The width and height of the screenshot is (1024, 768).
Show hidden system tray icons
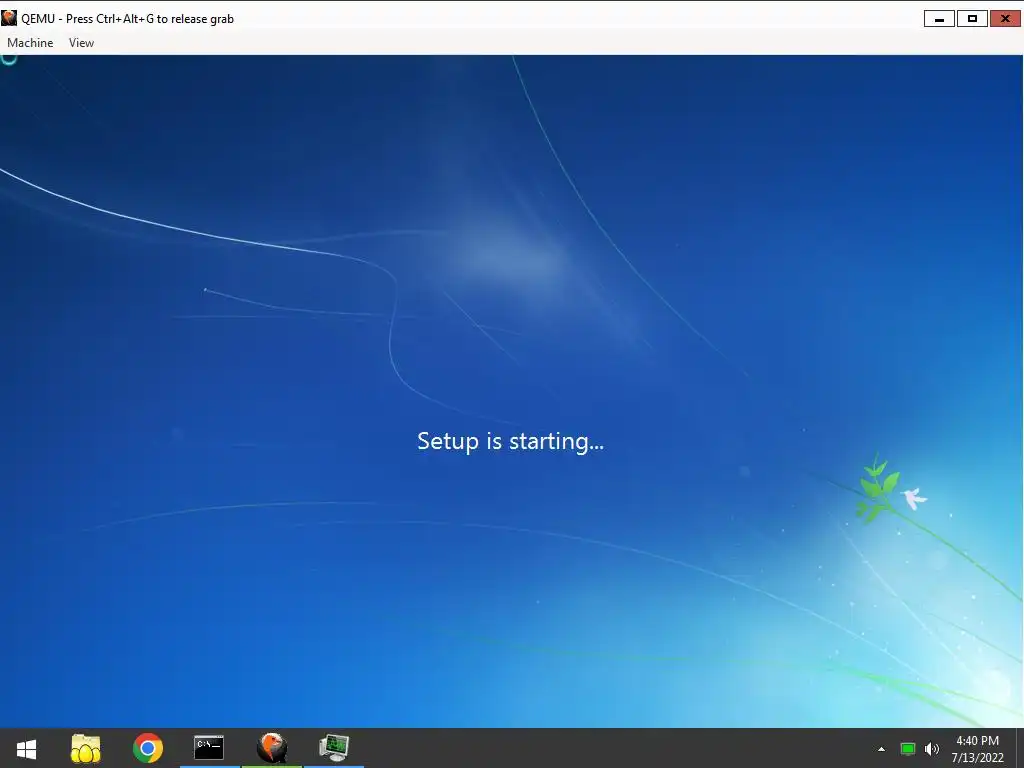882,749
